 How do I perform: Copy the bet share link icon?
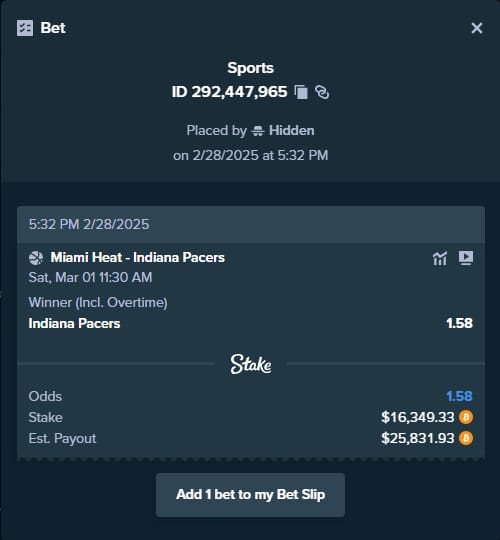tap(322, 92)
